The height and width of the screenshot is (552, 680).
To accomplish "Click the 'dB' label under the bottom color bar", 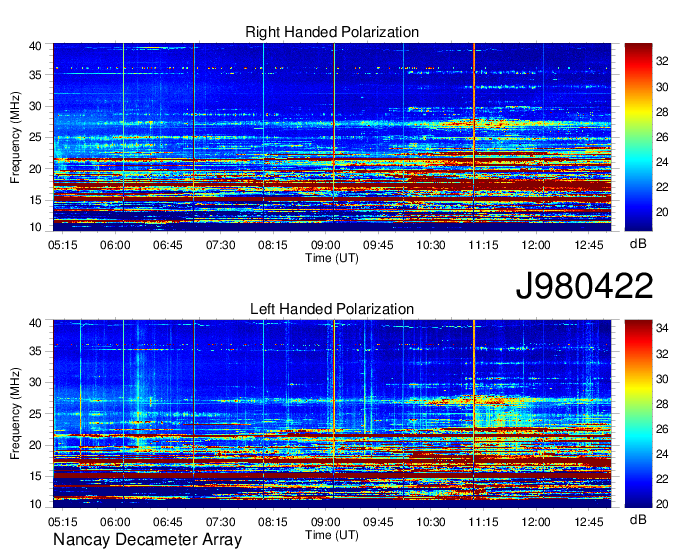I will [638, 519].
